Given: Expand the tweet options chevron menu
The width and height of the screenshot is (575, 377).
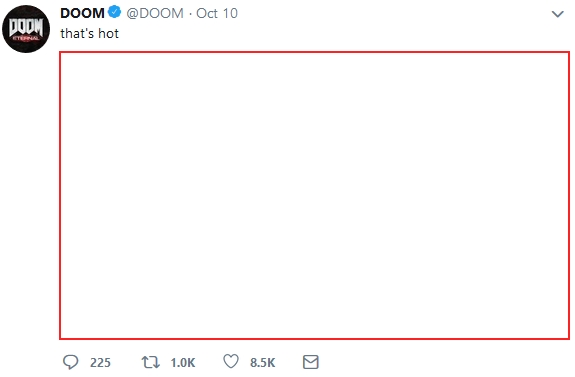Looking at the screenshot, I should coord(557,14).
